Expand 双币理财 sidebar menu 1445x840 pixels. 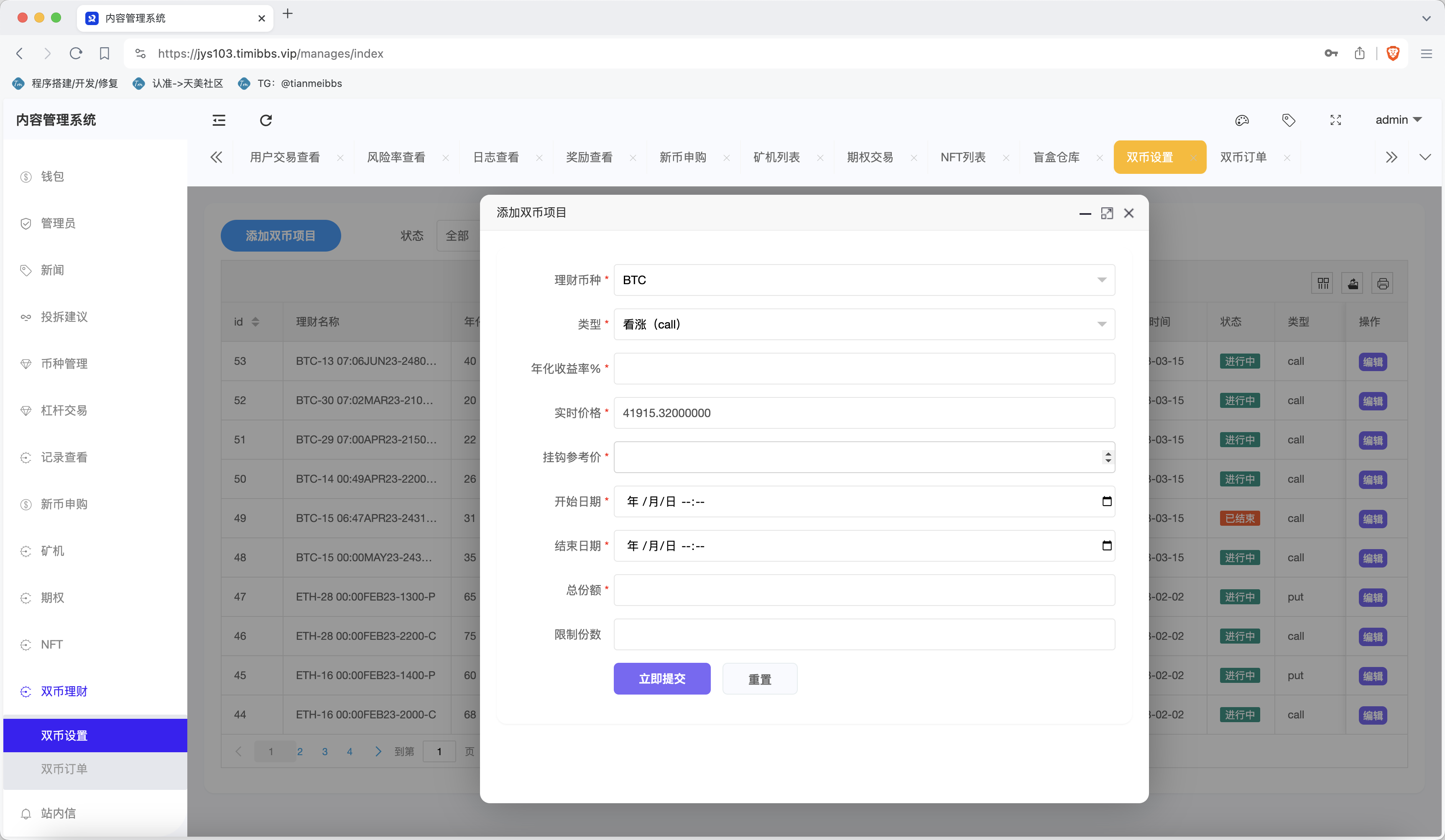click(95, 692)
